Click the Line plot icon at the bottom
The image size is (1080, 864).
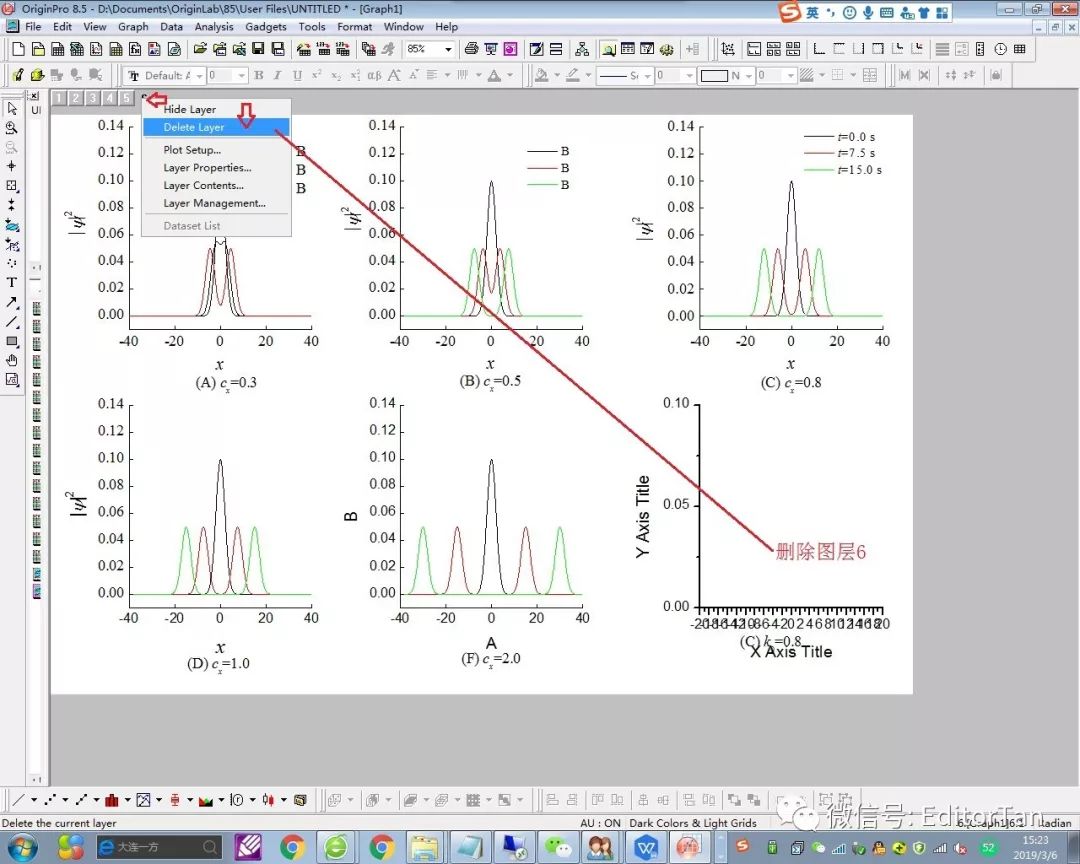point(18,800)
